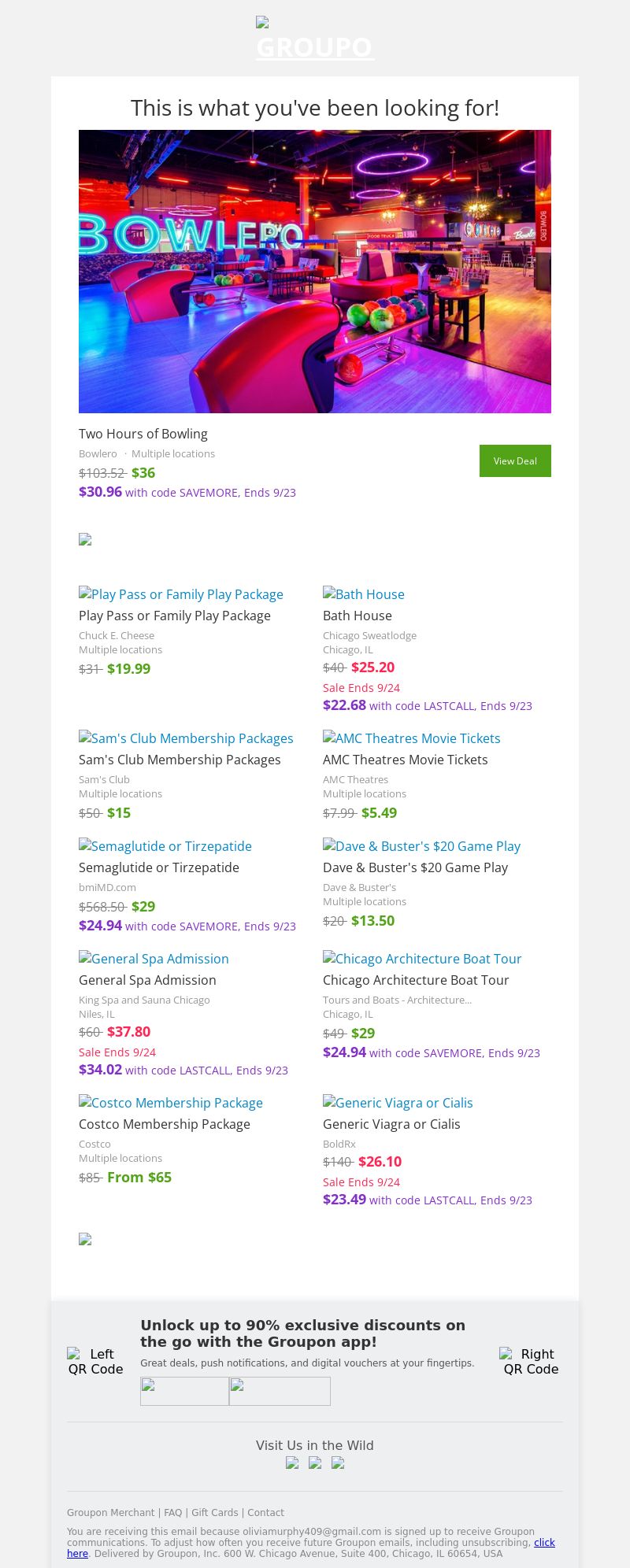Click the Groupon logo at the top

pyautogui.click(x=315, y=39)
